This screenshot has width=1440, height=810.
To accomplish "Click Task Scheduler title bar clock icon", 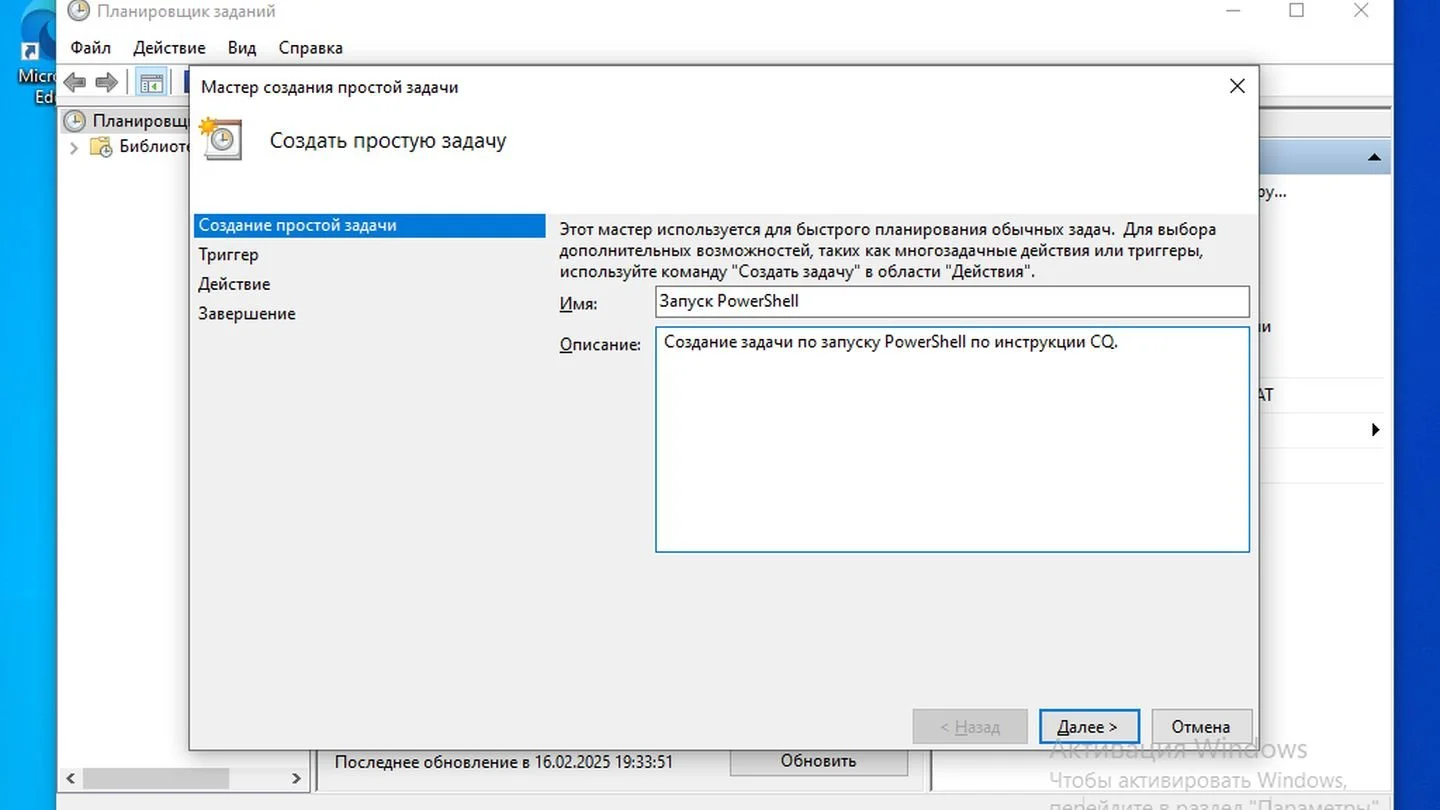I will point(78,12).
